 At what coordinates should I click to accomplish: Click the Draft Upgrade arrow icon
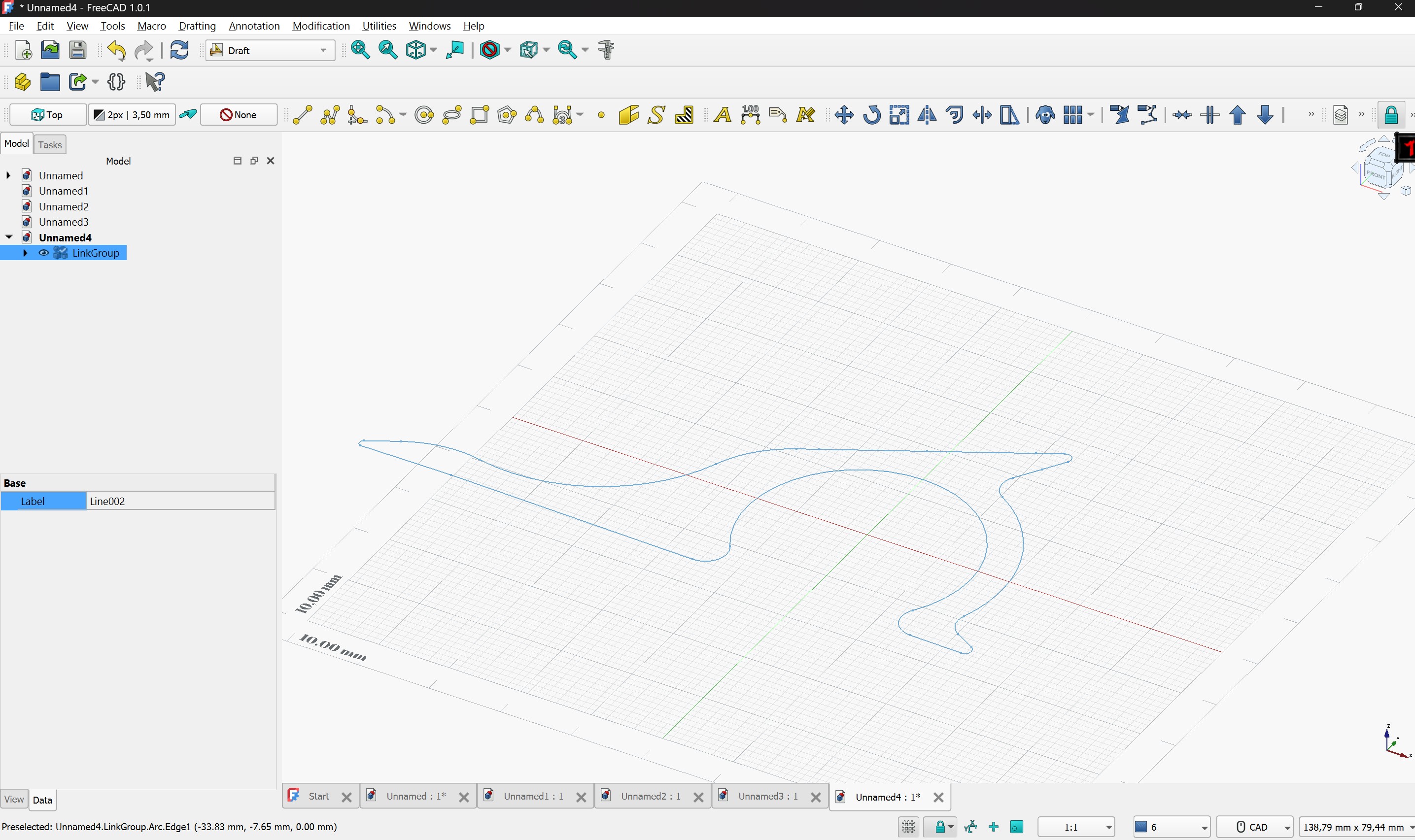coord(1237,115)
